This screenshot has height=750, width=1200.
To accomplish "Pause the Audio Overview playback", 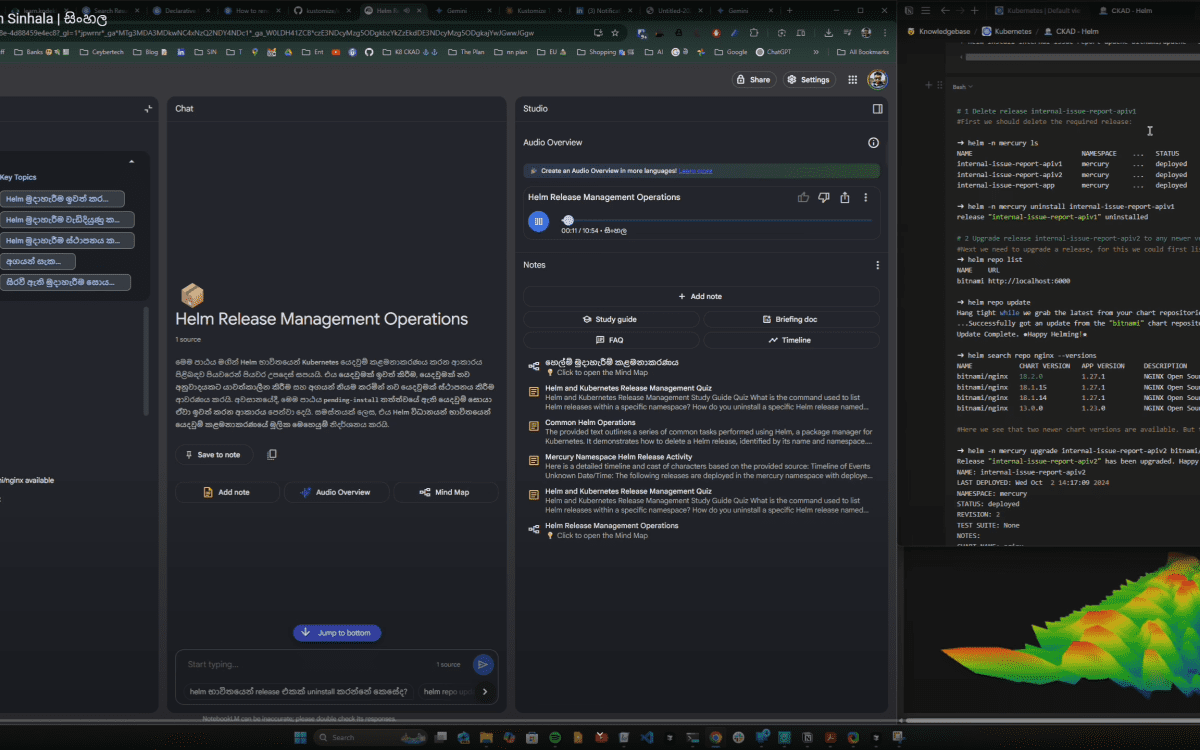I will tap(538, 222).
